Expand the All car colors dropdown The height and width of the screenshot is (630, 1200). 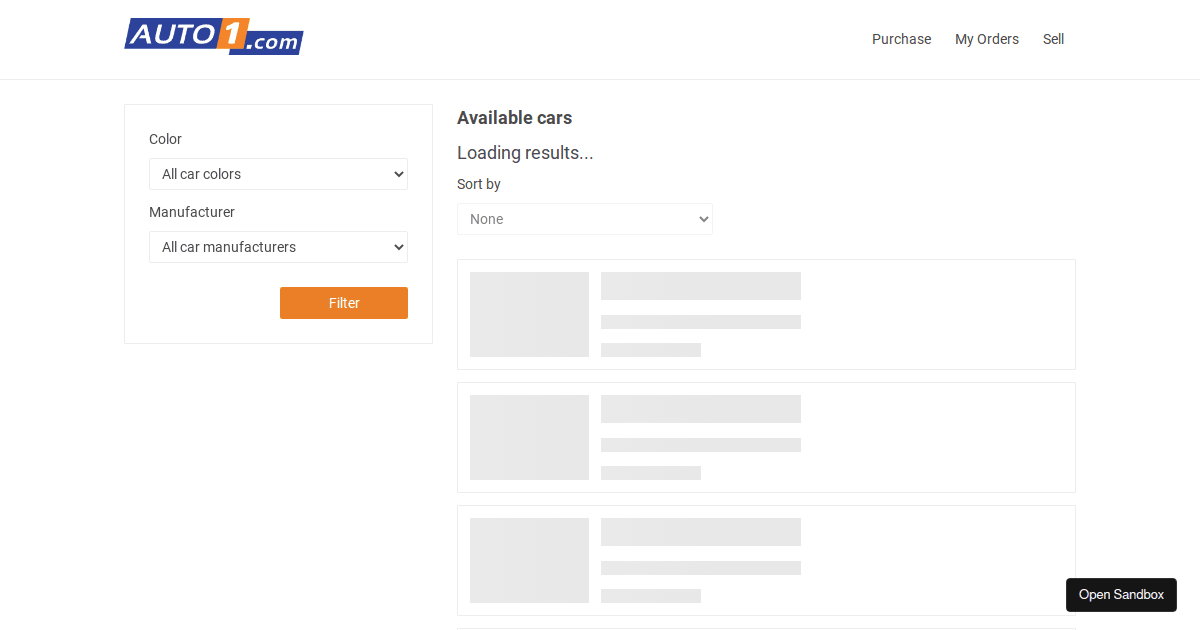[278, 174]
